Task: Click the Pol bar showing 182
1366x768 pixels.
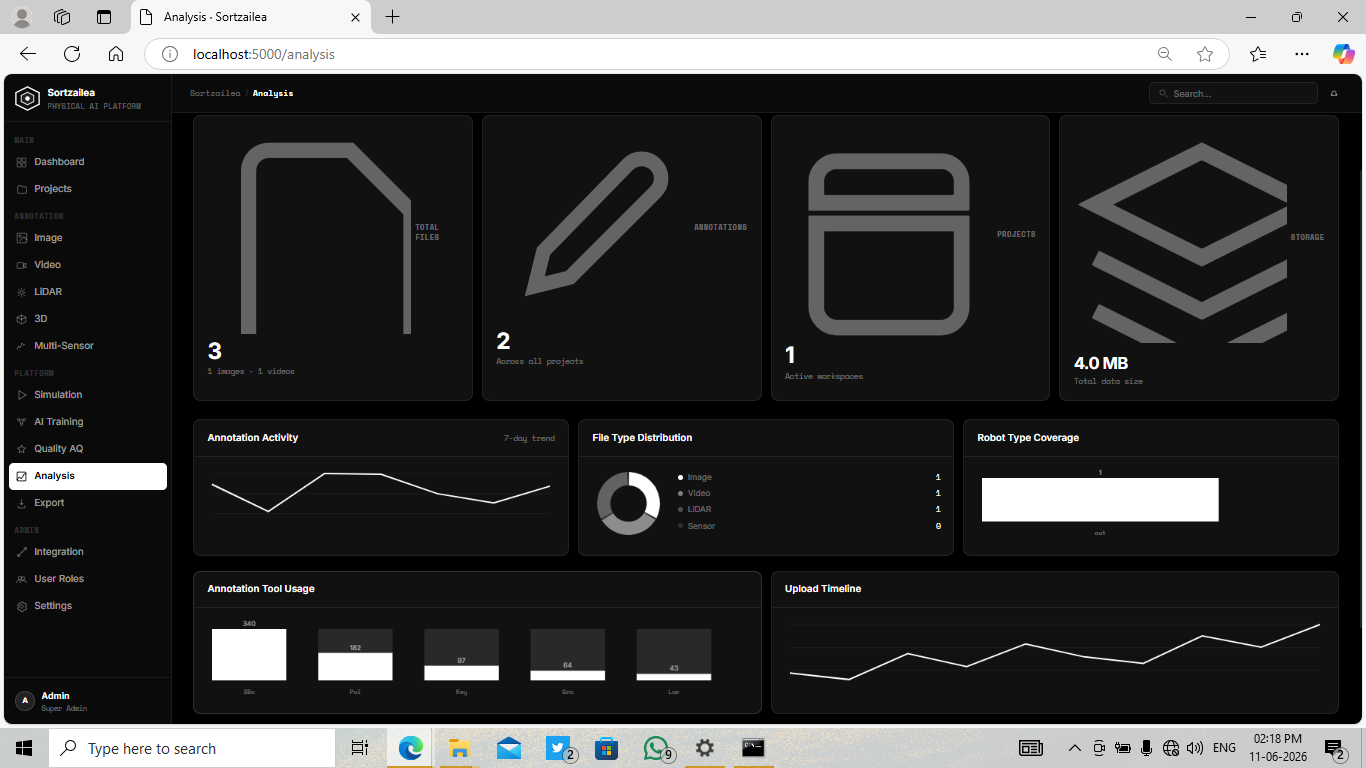Action: (x=355, y=667)
